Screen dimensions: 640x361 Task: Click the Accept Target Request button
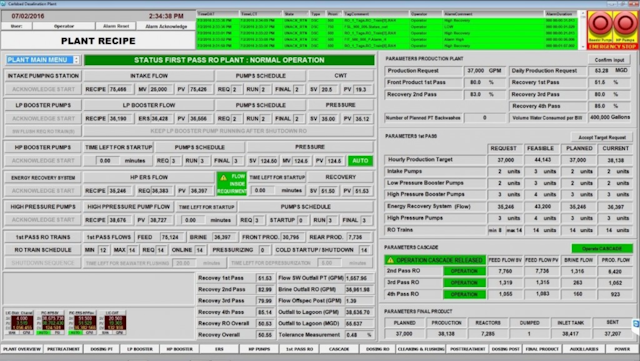(602, 137)
